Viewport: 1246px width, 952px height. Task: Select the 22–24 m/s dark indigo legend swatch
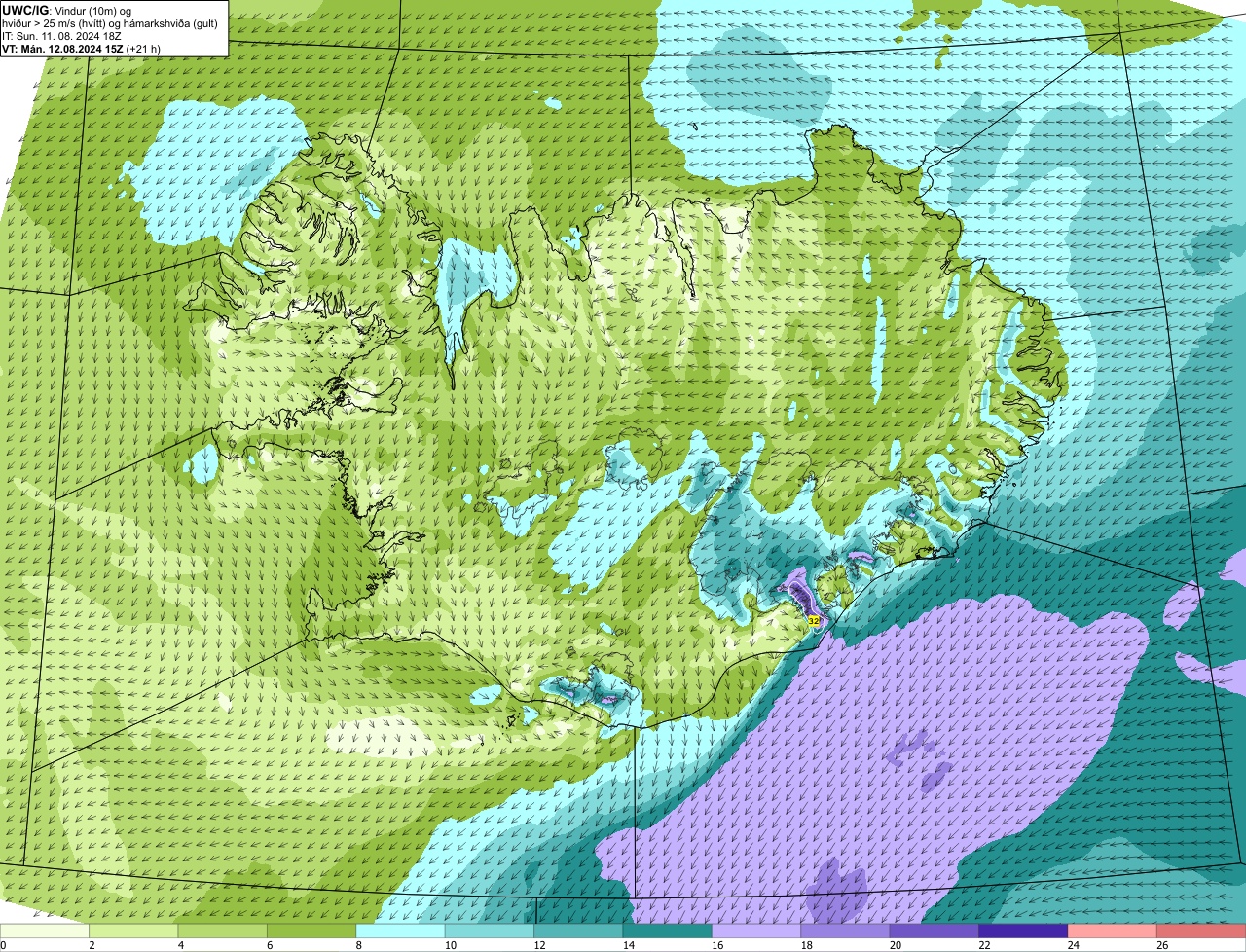pos(1024,931)
